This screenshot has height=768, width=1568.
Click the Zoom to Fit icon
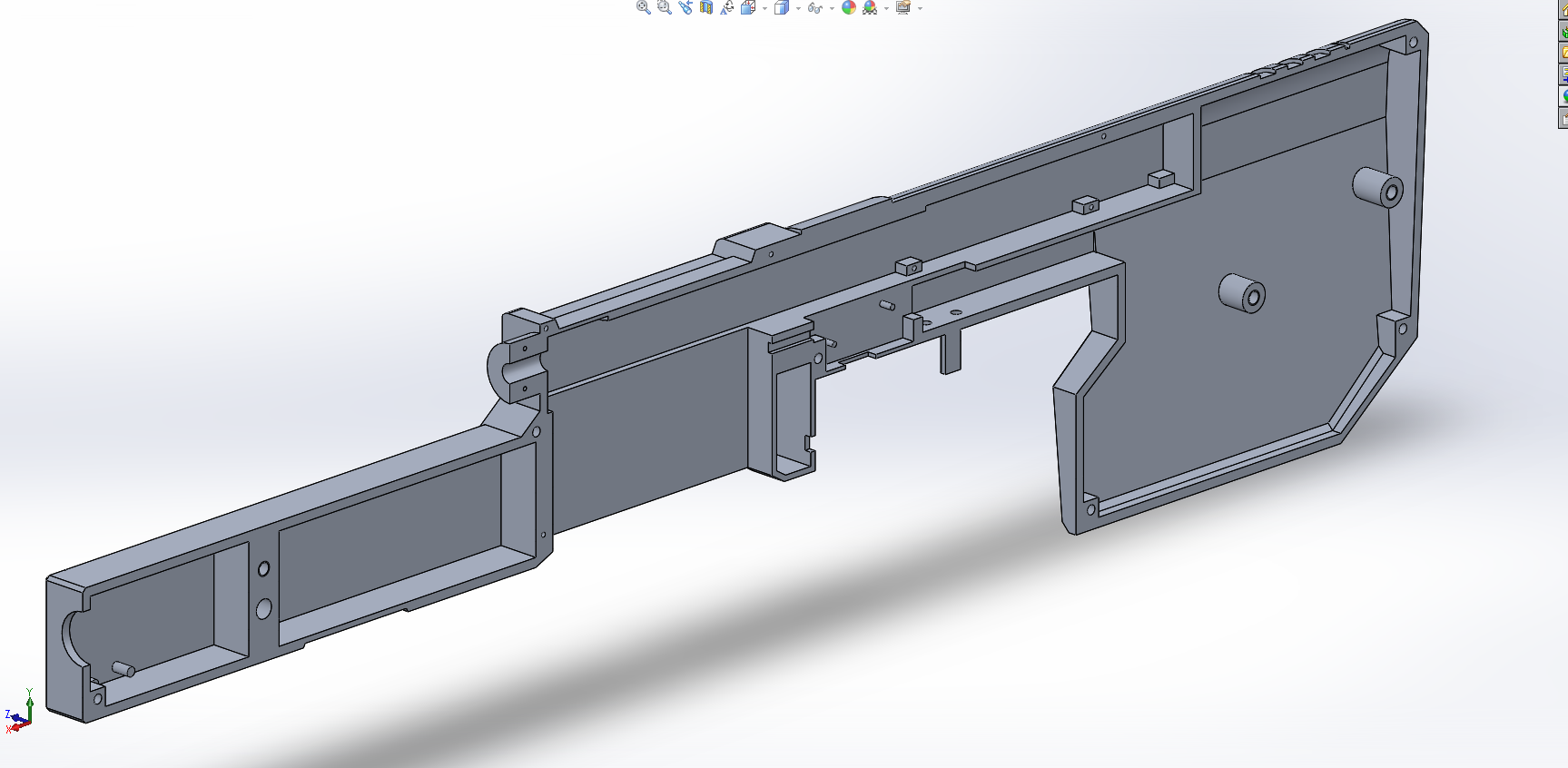pos(644,7)
